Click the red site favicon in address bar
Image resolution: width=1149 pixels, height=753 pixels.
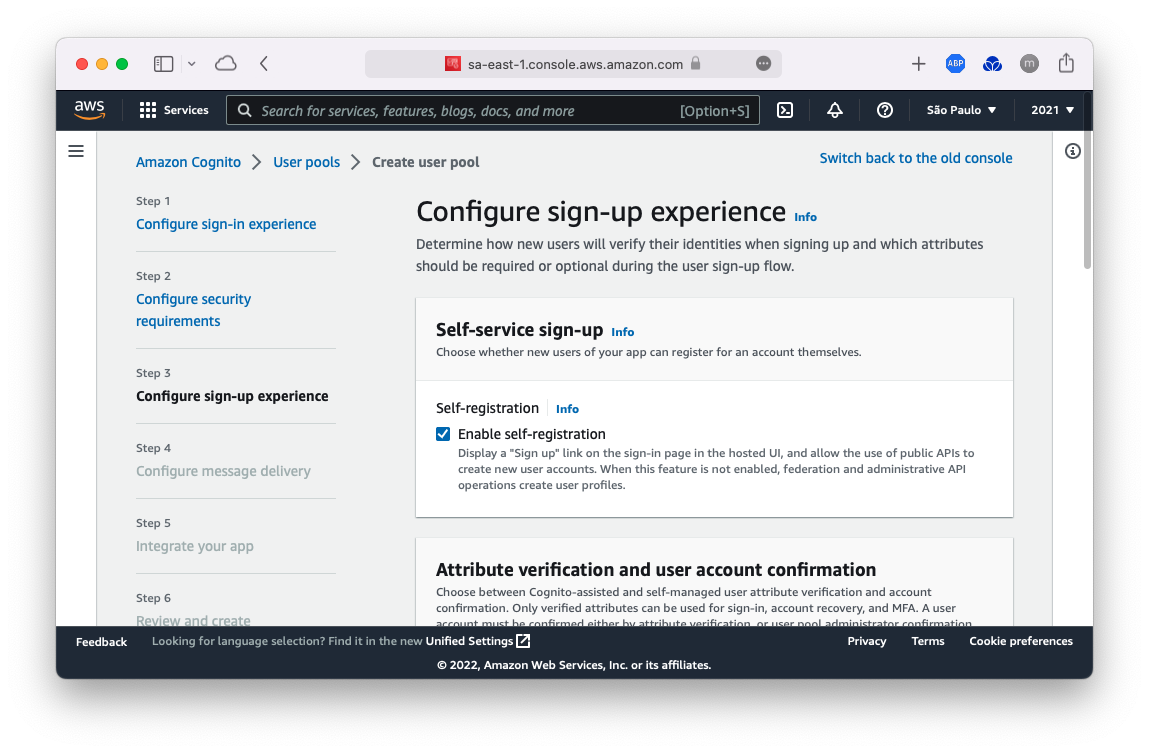453,64
